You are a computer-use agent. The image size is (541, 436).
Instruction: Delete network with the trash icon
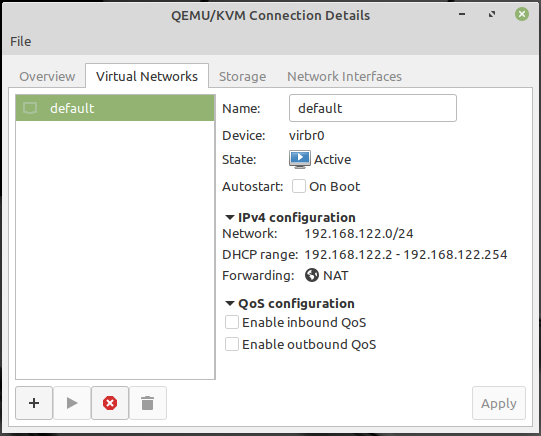tap(148, 403)
